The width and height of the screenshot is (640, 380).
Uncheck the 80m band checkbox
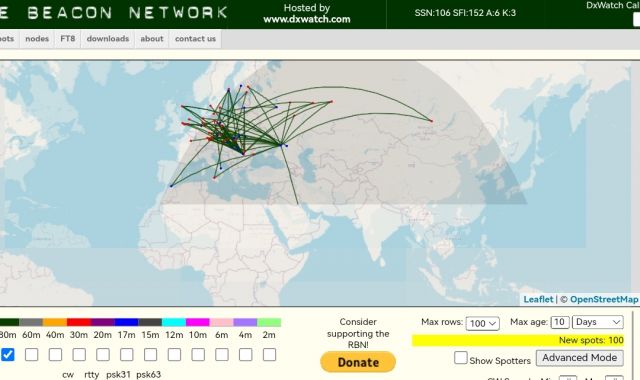pyautogui.click(x=8, y=354)
